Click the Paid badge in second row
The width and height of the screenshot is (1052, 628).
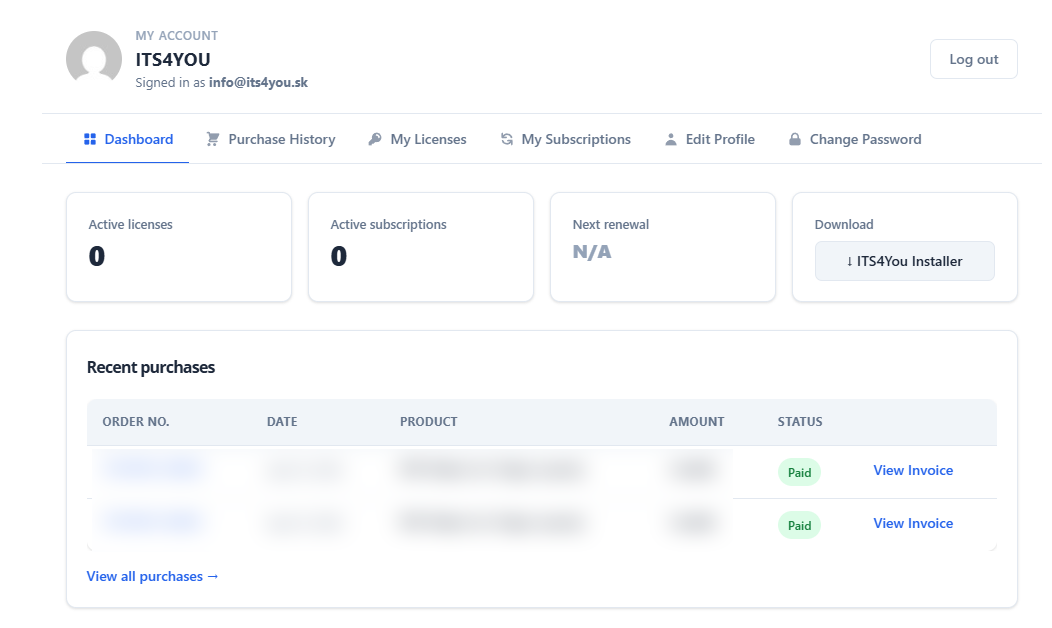[799, 525]
